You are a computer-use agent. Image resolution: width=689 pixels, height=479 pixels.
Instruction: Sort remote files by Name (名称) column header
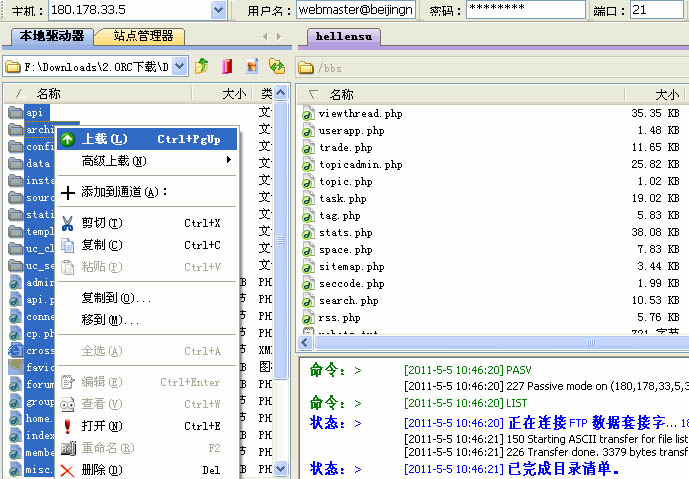coord(341,94)
